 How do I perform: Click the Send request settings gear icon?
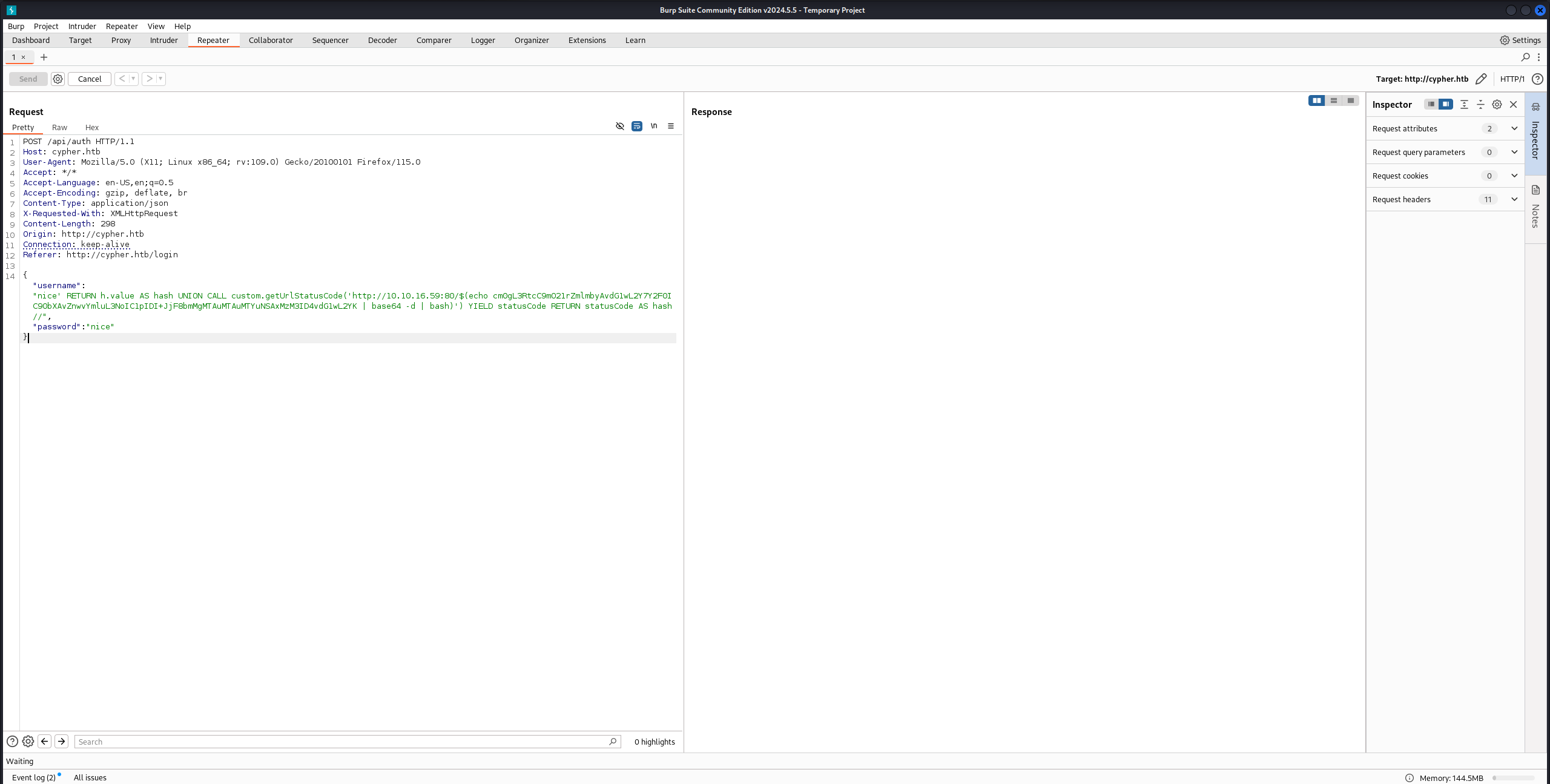coord(58,79)
